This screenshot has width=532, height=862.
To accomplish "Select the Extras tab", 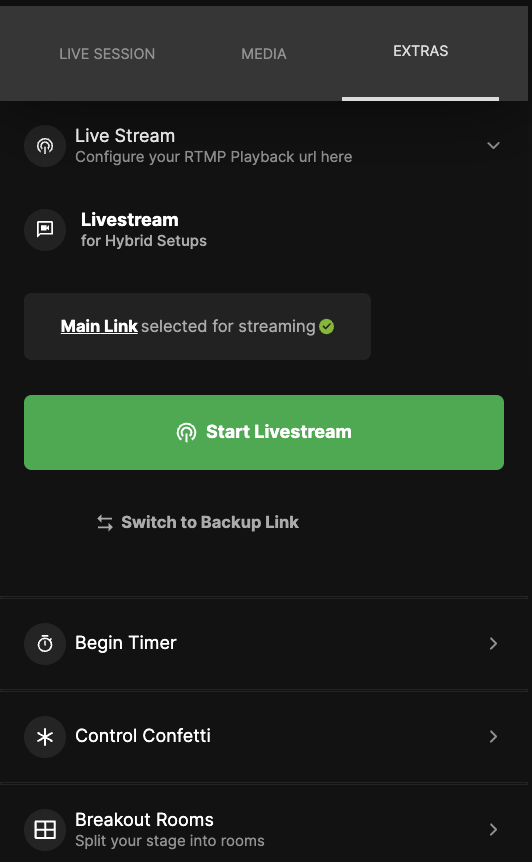I will pos(420,51).
